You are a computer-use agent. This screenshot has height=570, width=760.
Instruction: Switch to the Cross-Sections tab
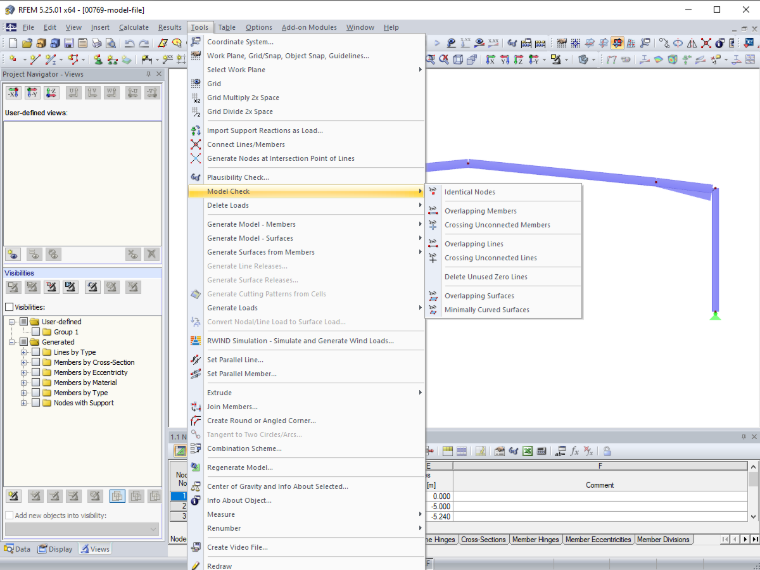point(483,539)
